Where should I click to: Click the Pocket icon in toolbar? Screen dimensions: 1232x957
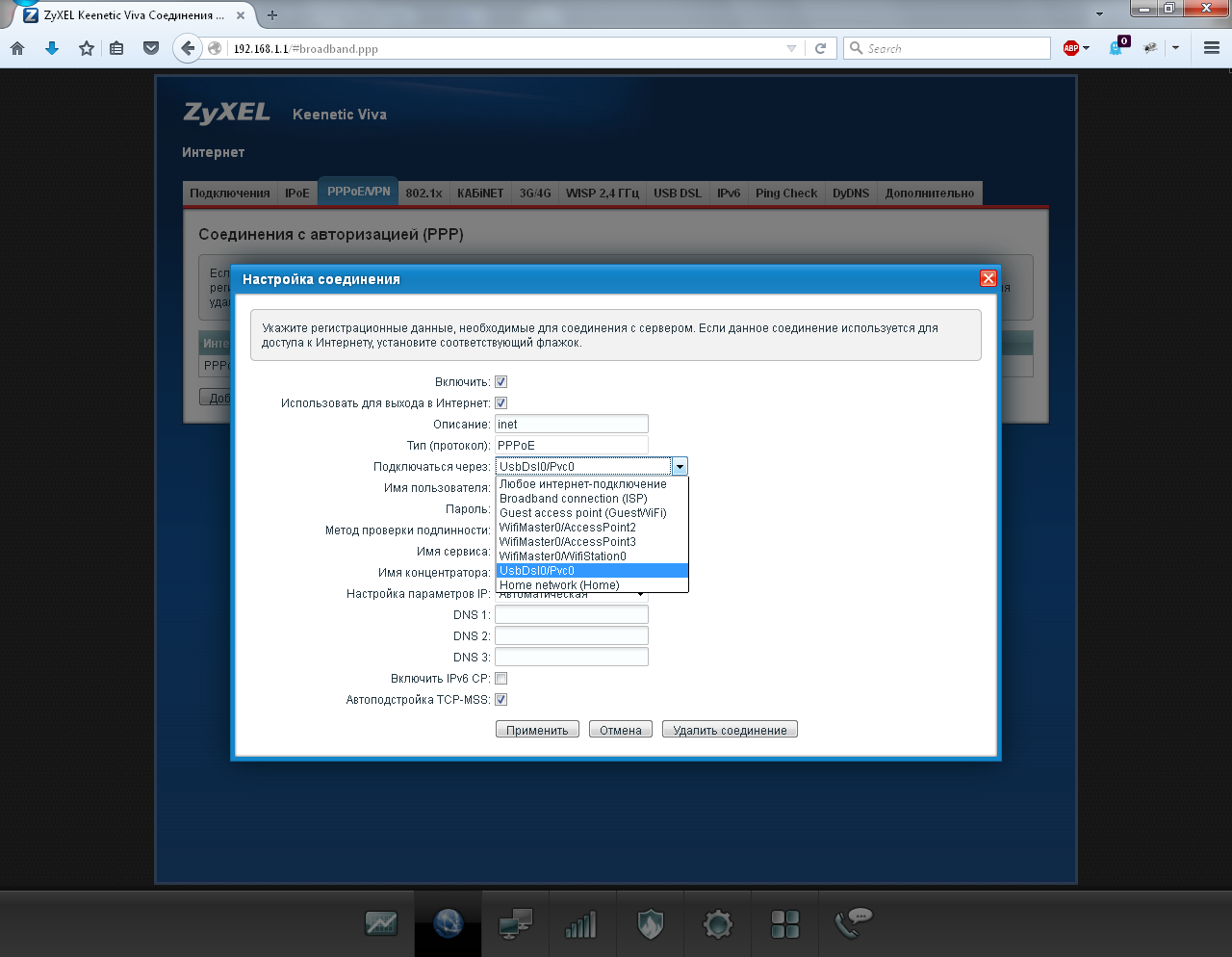coord(151,48)
